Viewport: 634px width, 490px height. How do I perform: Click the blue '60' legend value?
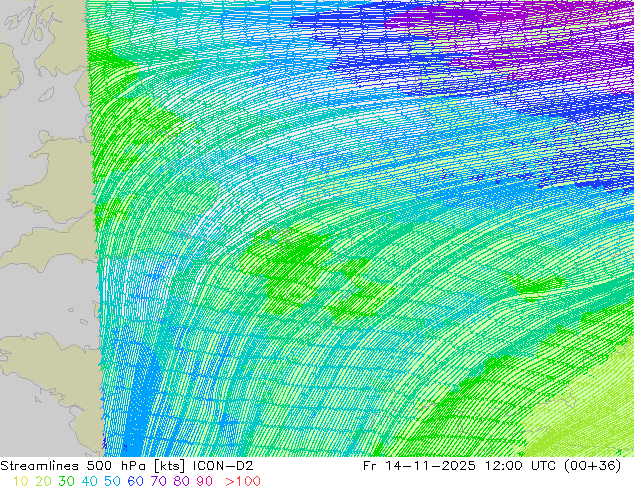pyautogui.click(x=135, y=482)
